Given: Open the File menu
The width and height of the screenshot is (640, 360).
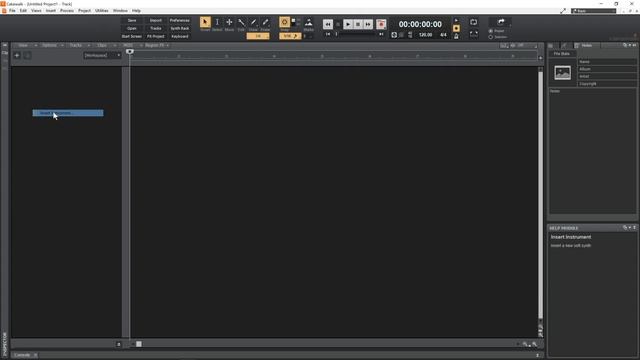Looking at the screenshot, I should click(x=12, y=11).
